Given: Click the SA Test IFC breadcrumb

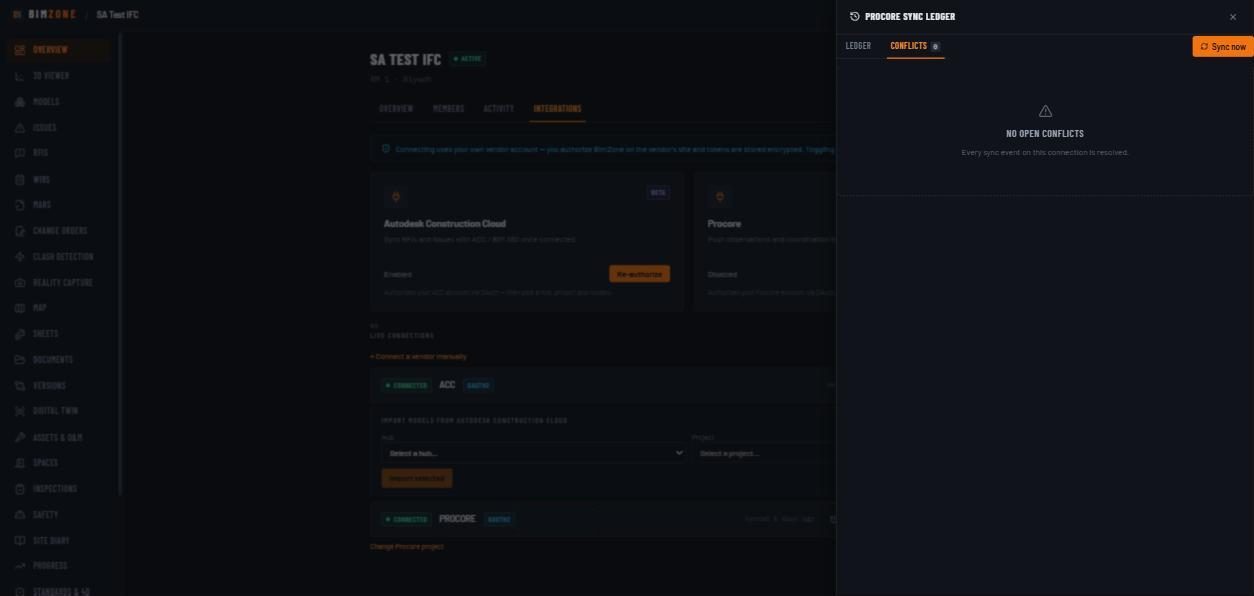Looking at the screenshot, I should pyautogui.click(x=118, y=15).
